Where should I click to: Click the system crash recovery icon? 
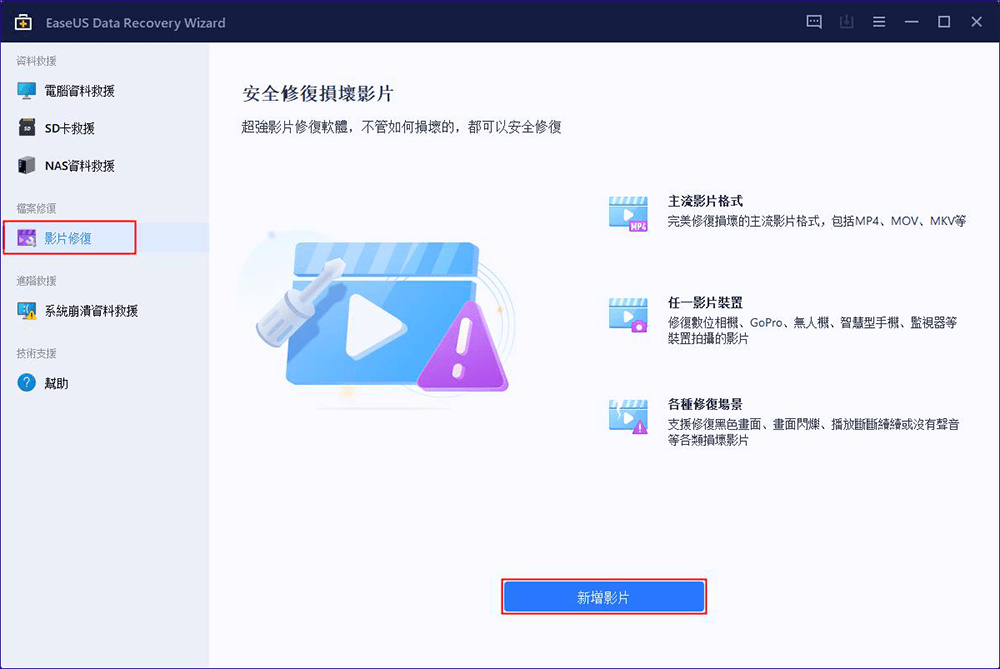27,311
